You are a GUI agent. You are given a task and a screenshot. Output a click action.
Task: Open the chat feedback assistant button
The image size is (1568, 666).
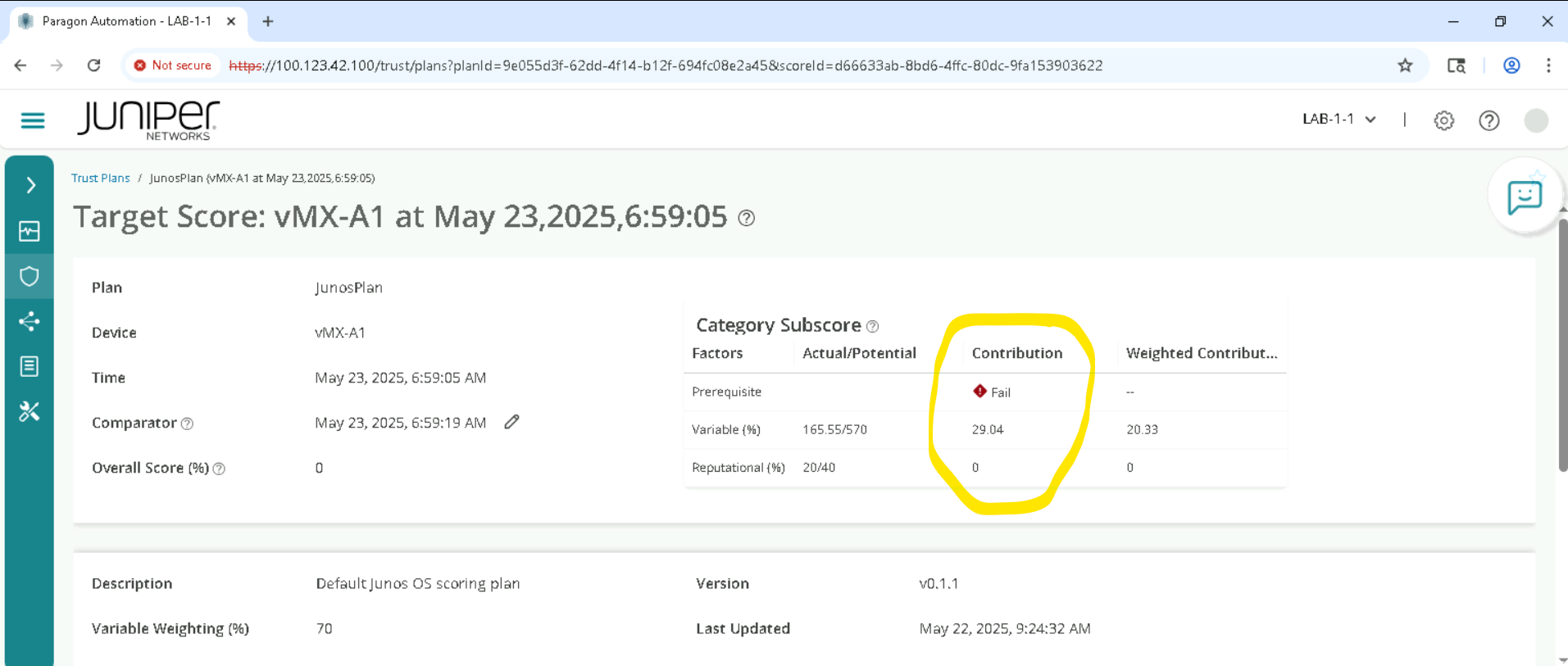(1524, 197)
